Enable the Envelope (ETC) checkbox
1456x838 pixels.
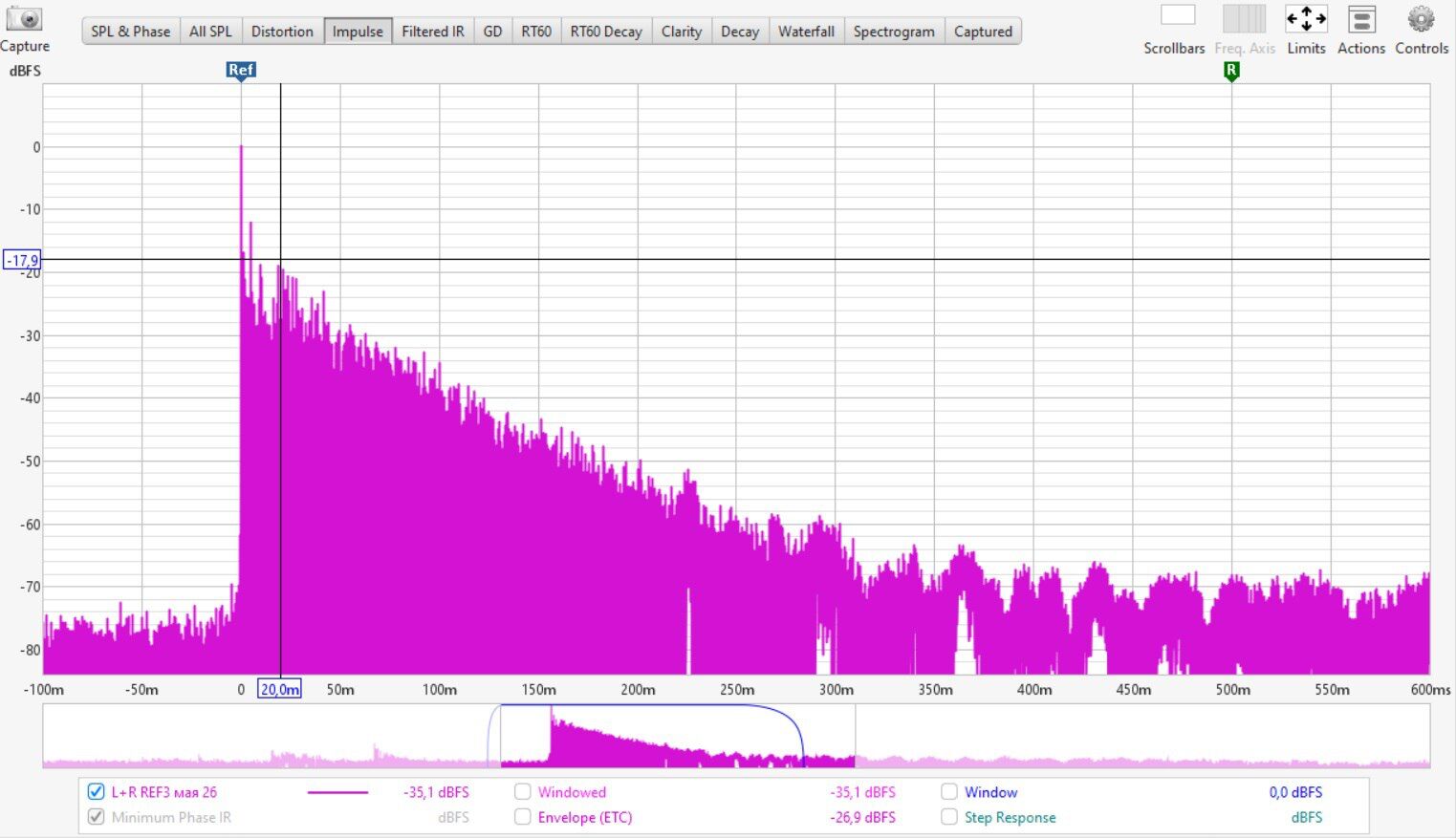click(523, 817)
